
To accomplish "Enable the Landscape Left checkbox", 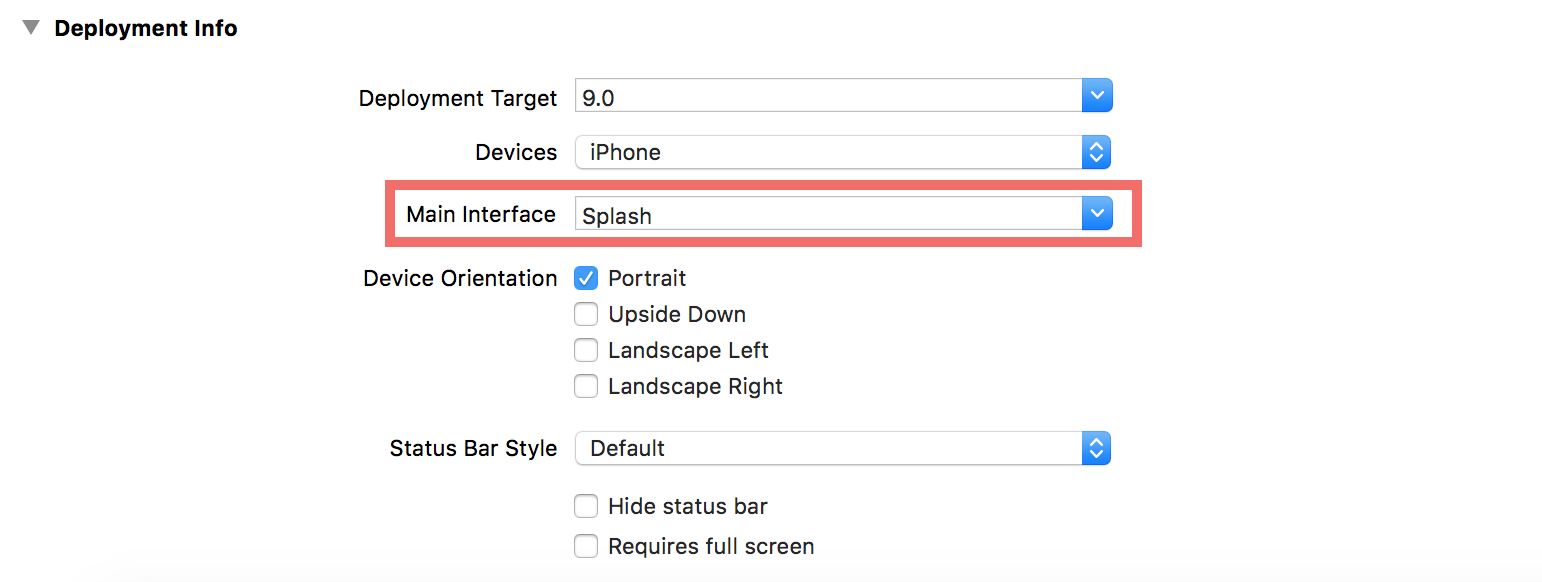I will point(586,350).
